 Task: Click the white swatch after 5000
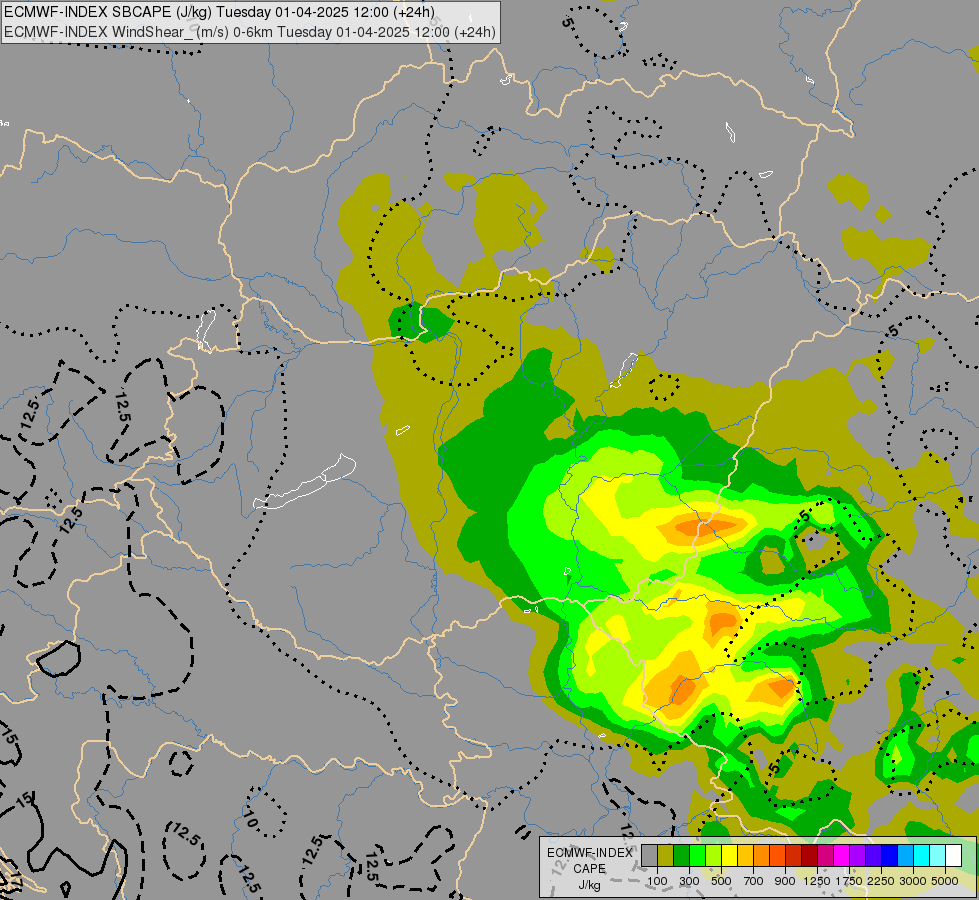953,855
